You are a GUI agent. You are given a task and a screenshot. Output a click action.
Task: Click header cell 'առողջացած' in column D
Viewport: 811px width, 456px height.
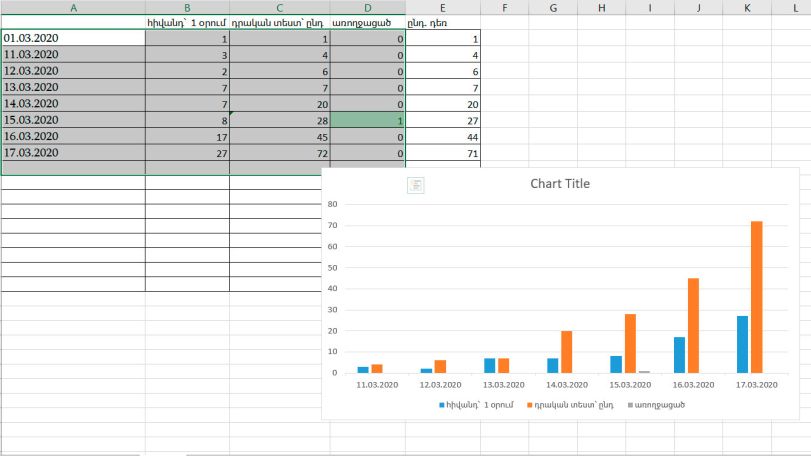pyautogui.click(x=368, y=23)
